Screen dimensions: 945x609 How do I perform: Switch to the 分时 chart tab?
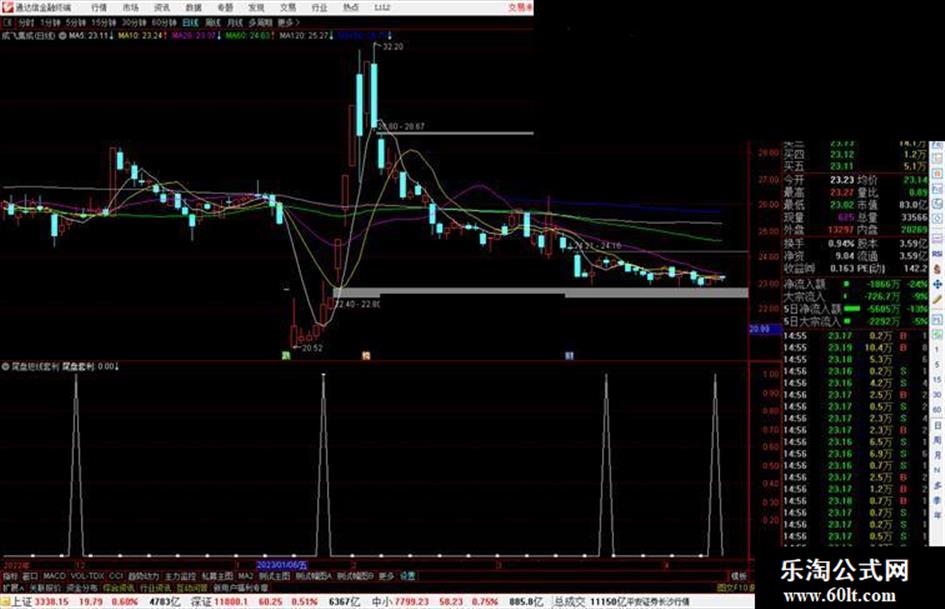point(25,23)
